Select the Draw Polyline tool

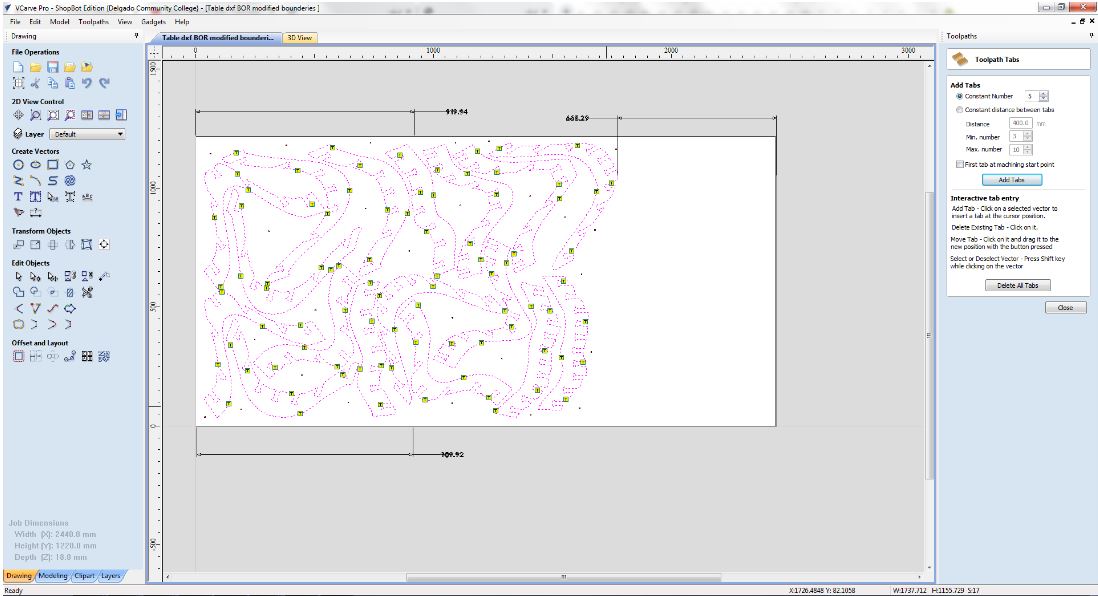tap(18, 181)
